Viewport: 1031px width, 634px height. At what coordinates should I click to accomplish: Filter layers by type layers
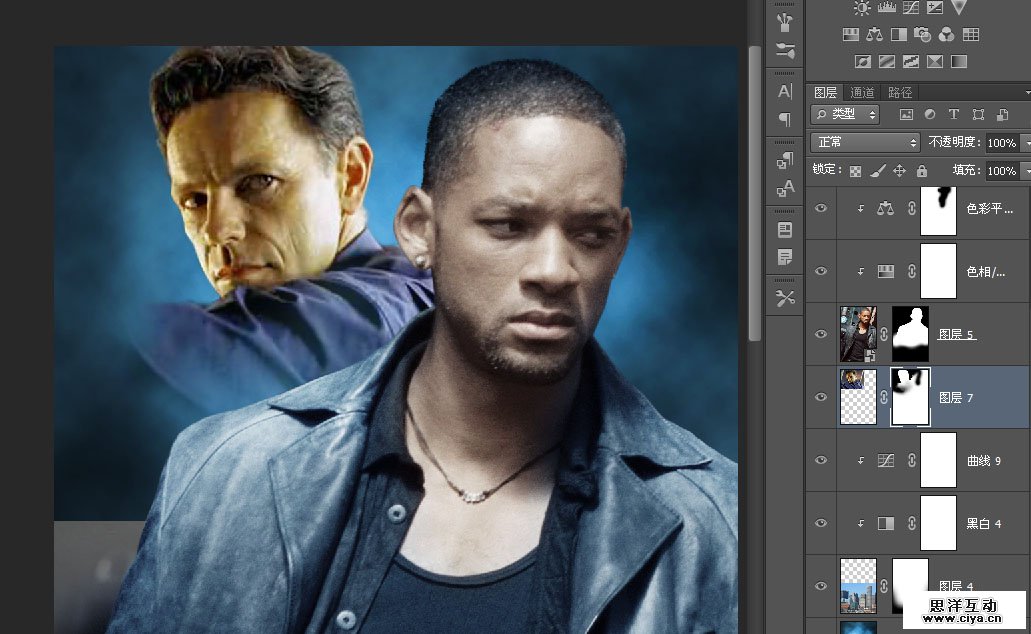pyautogui.click(x=954, y=114)
